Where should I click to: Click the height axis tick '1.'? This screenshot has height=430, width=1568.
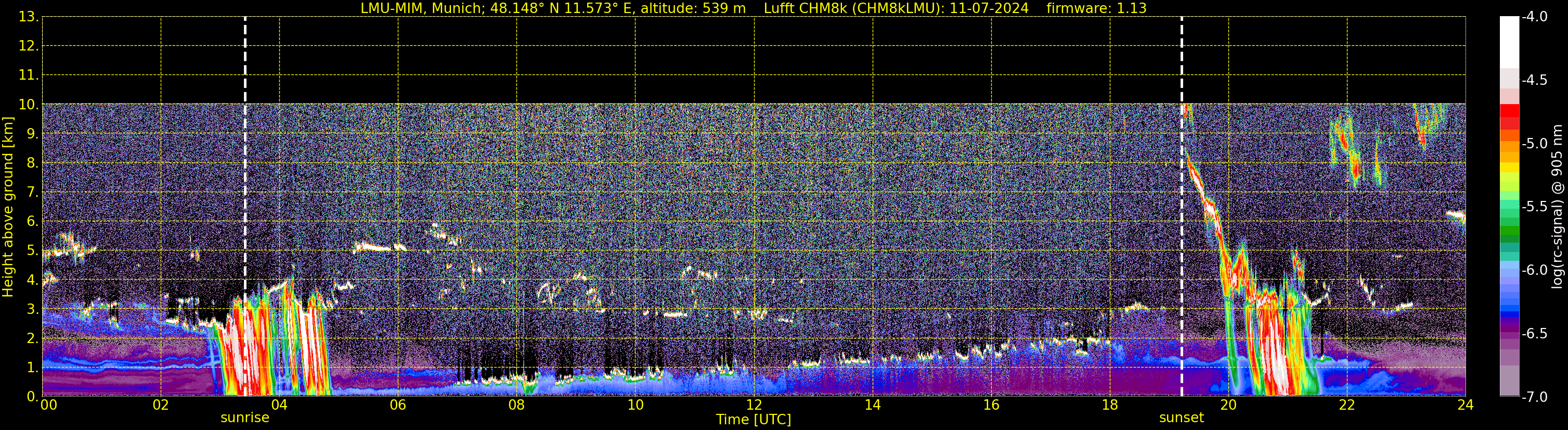pos(32,368)
